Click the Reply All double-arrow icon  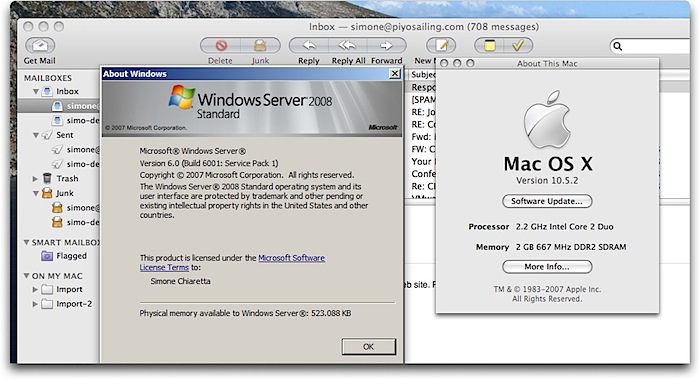tap(347, 46)
